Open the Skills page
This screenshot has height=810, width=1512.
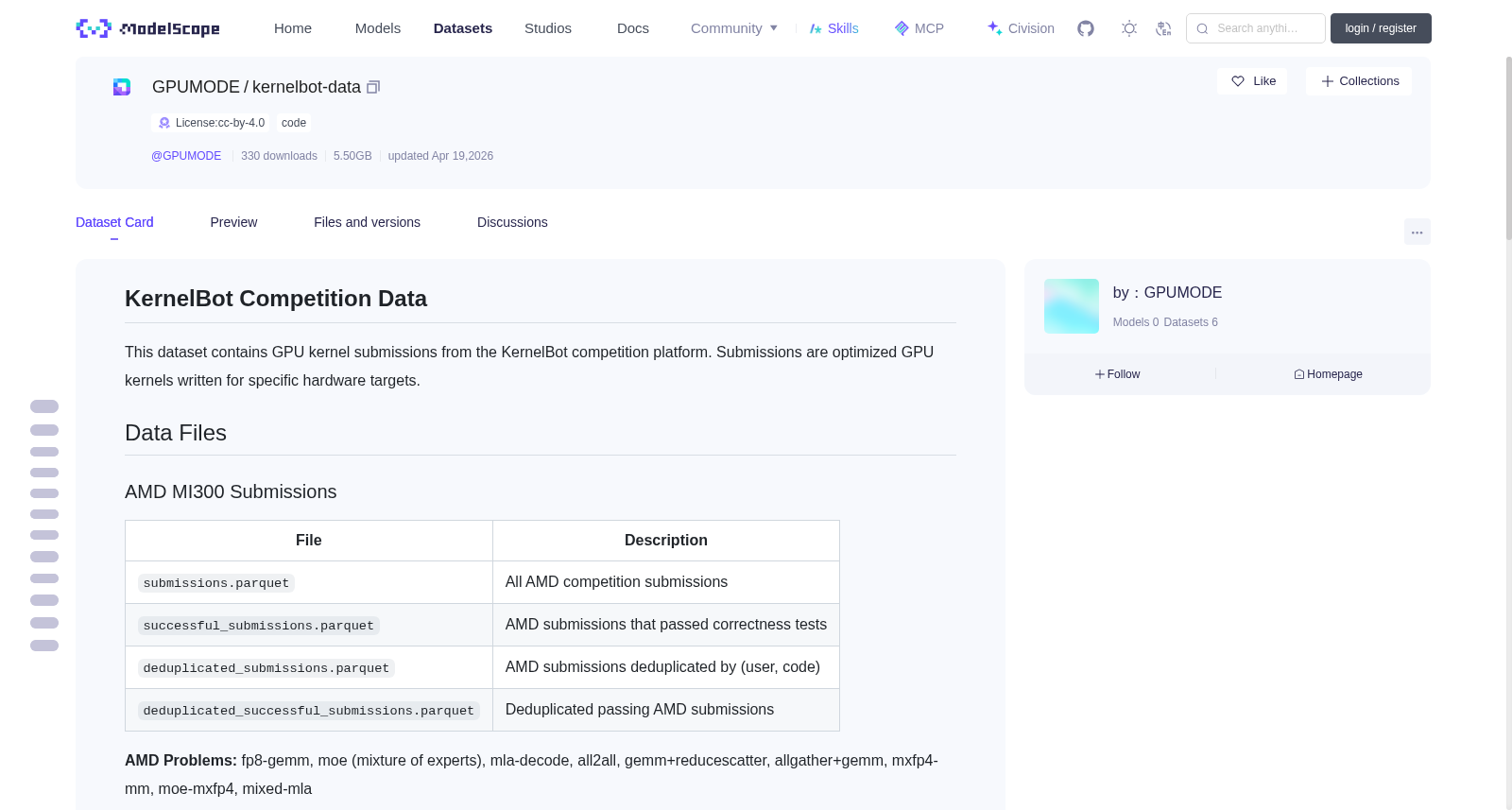[x=834, y=28]
